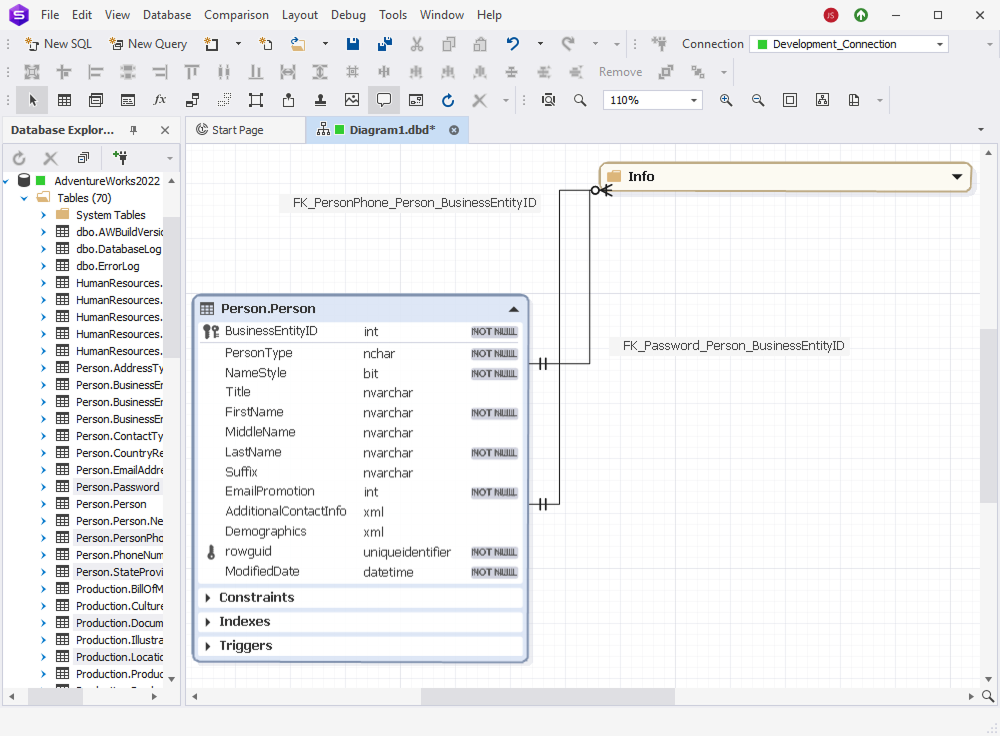The height and width of the screenshot is (736, 1000).
Task: Undo the last action
Action: 511,43
